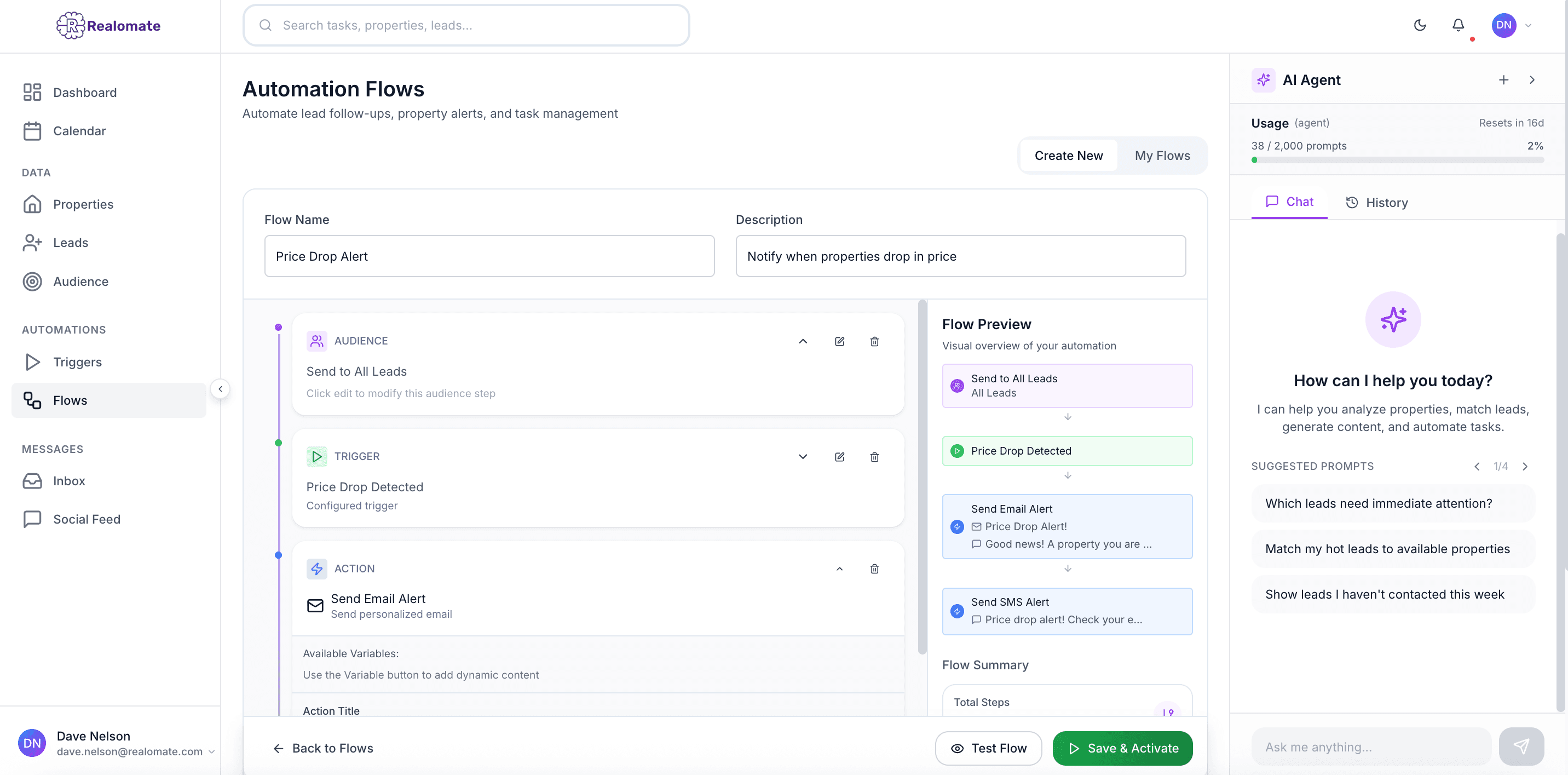This screenshot has height=775, width=1568.
Task: Open Triggers under Automations
Action: click(x=77, y=361)
